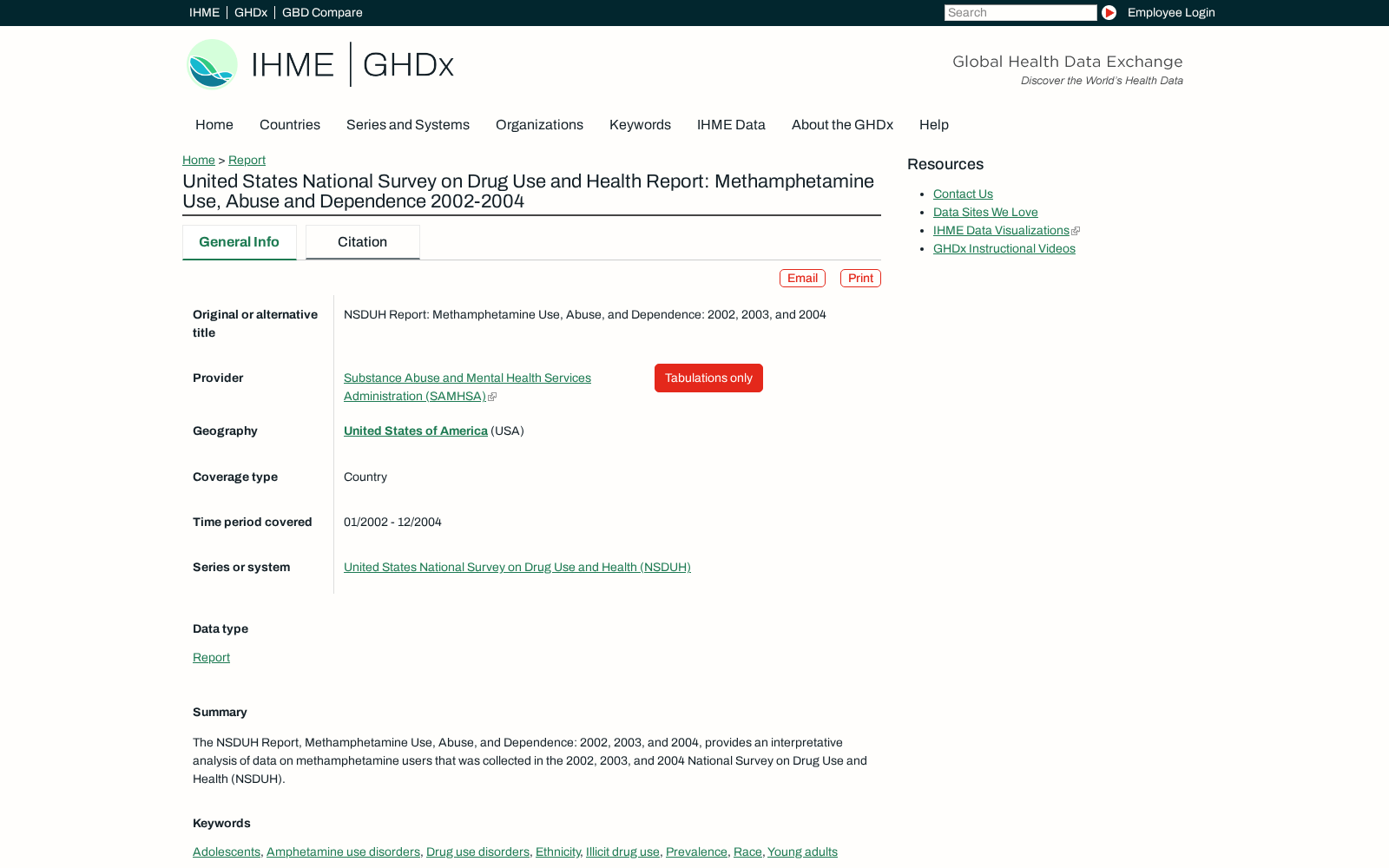Click the Print button

(x=860, y=278)
